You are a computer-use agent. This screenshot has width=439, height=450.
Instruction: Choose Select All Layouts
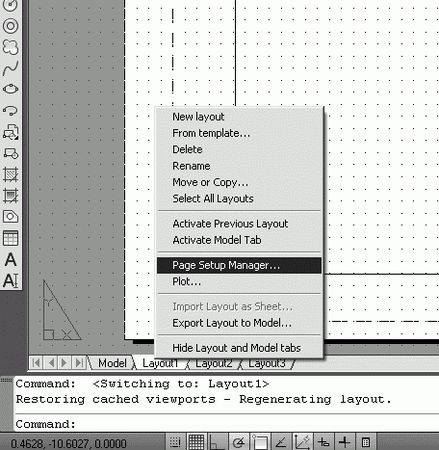(x=239, y=198)
